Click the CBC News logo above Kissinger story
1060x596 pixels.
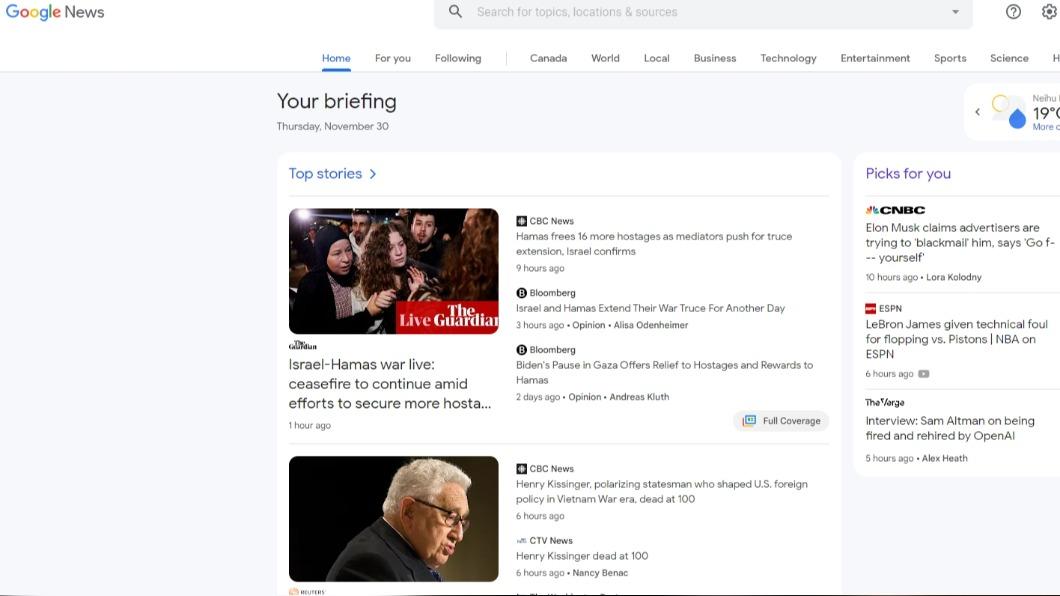click(521, 468)
